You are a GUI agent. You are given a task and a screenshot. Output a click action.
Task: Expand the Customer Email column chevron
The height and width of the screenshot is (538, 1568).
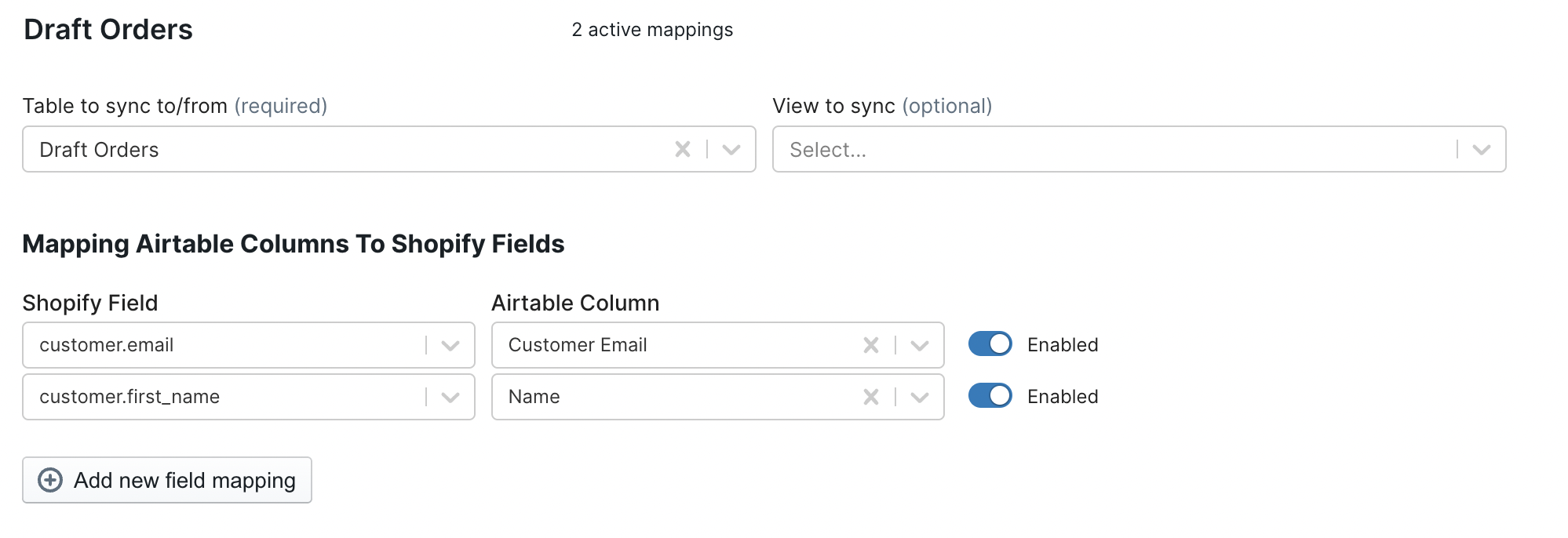920,345
